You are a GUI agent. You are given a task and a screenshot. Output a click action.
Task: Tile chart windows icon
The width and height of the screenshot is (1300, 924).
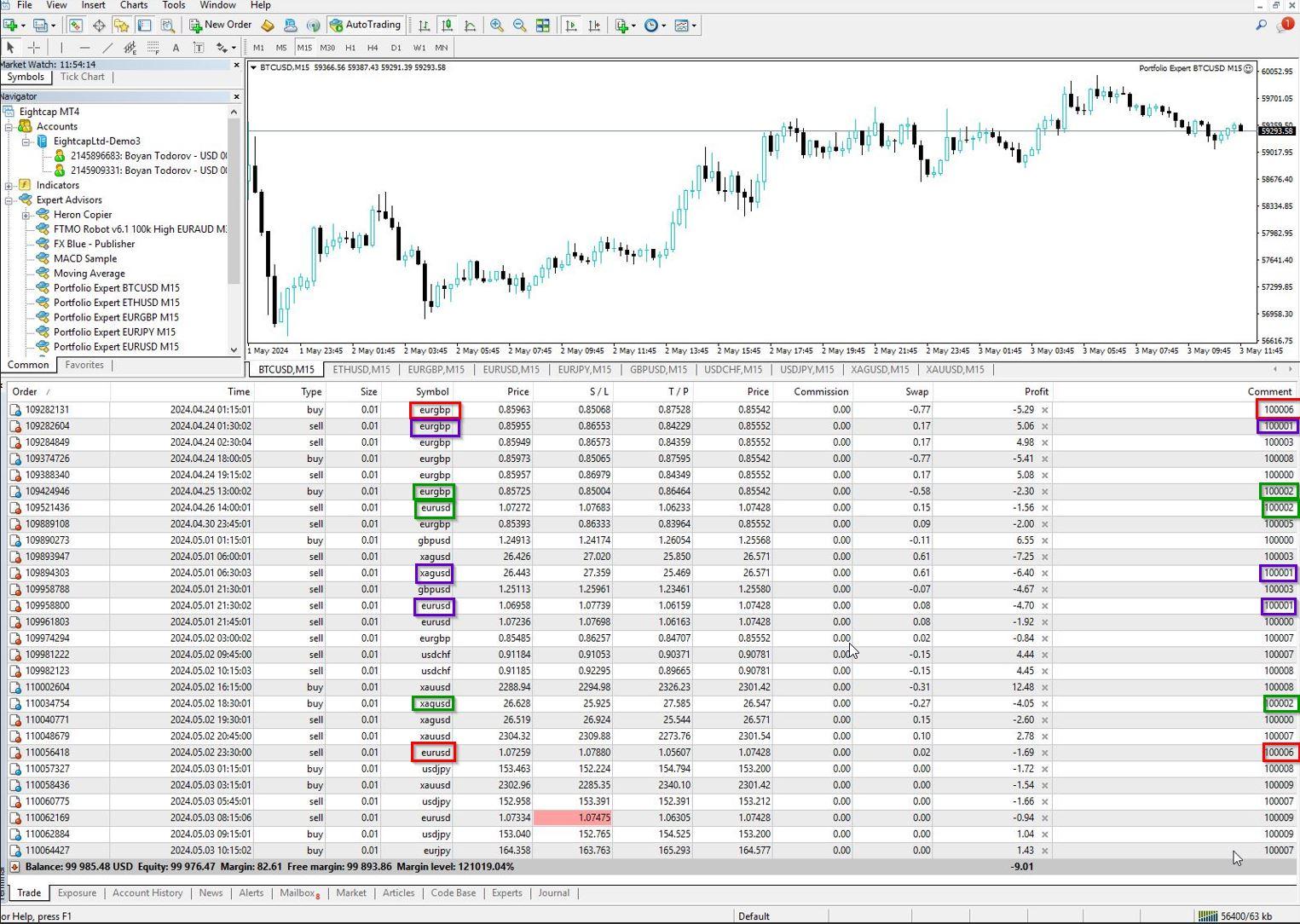pos(542,26)
